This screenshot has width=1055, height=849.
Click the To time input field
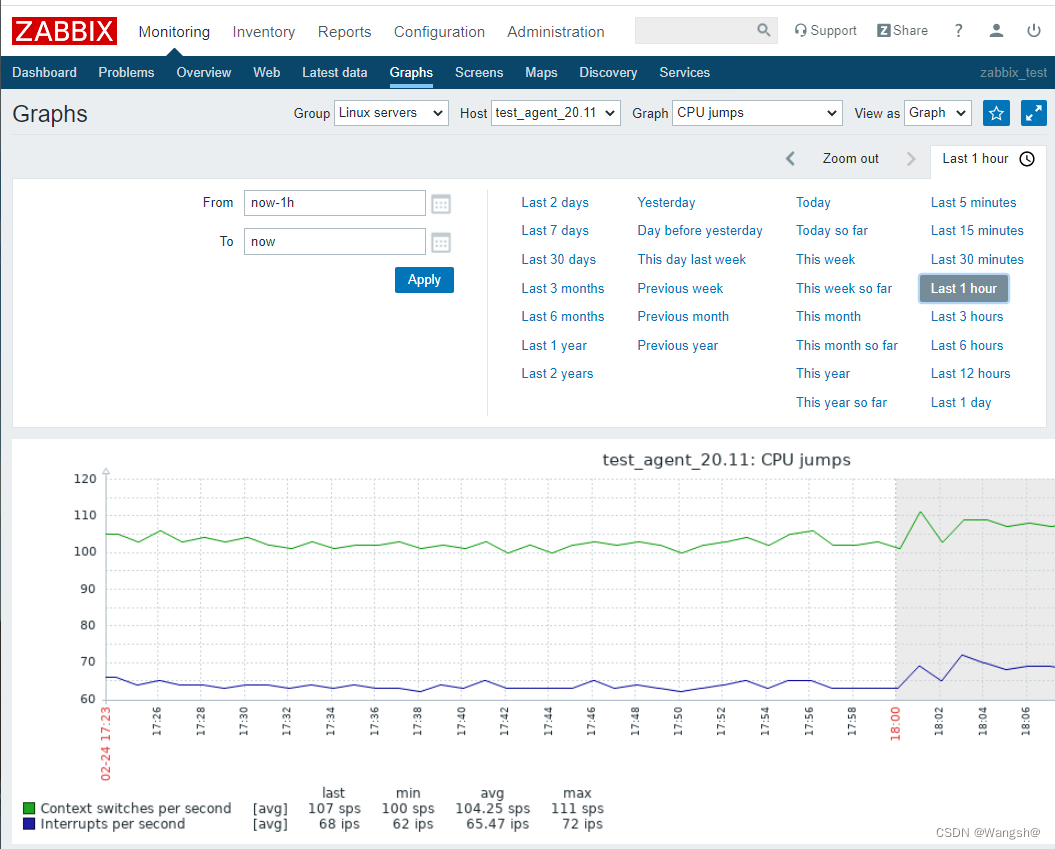[x=334, y=242]
